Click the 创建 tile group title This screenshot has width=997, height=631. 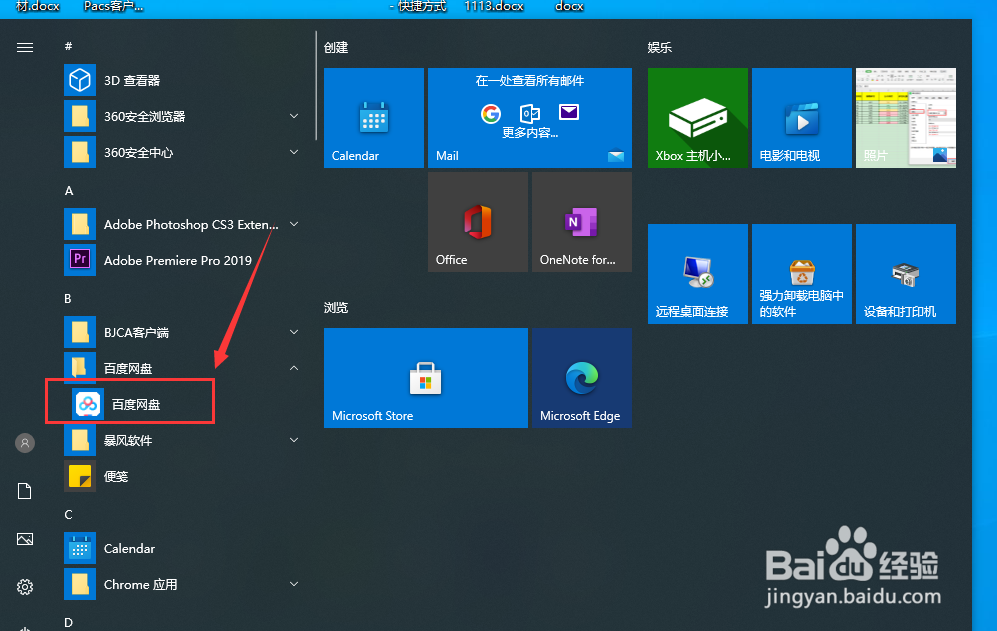pos(336,48)
